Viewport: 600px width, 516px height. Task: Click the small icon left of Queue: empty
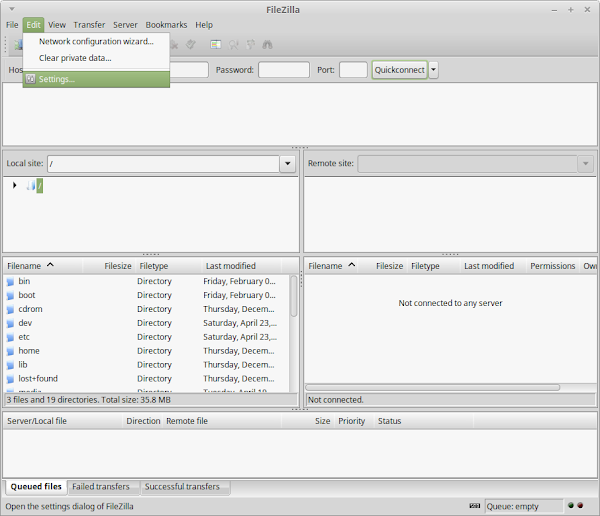[474, 506]
